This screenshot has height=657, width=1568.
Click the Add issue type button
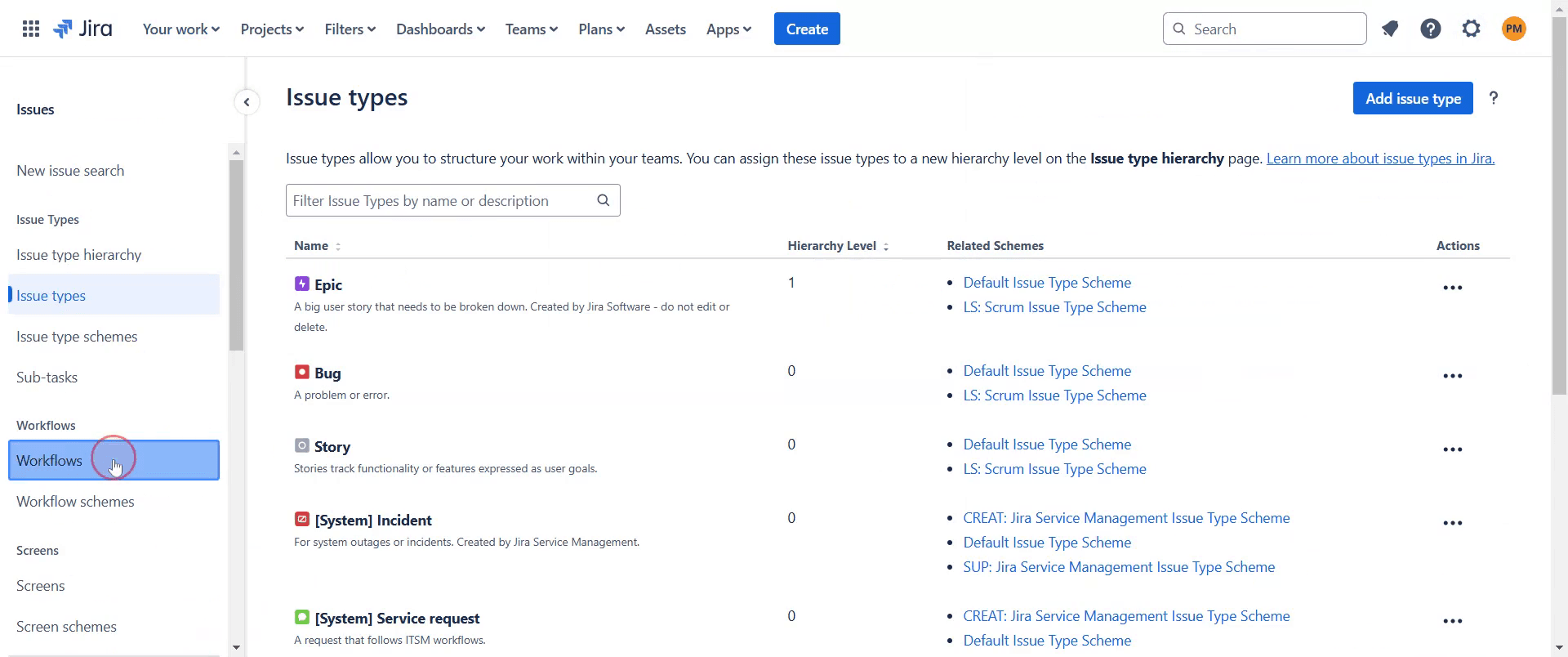[1412, 99]
